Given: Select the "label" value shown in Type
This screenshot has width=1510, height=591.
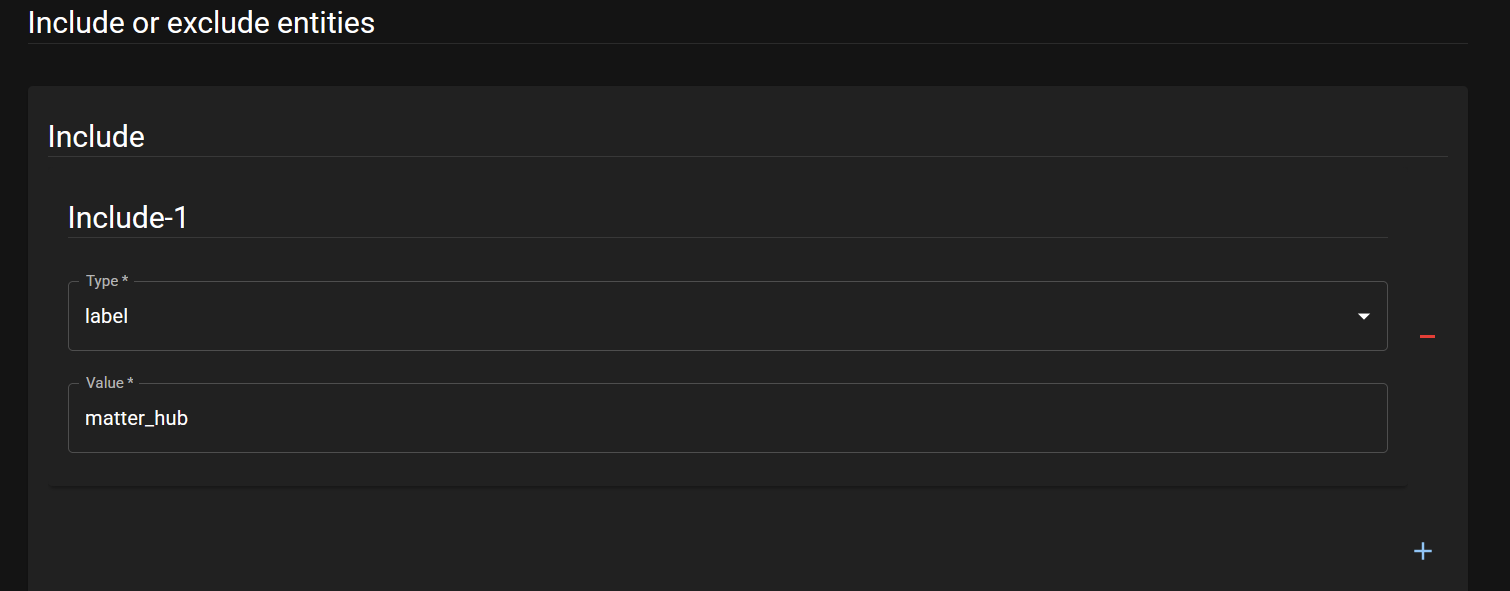Looking at the screenshot, I should click(x=107, y=317).
